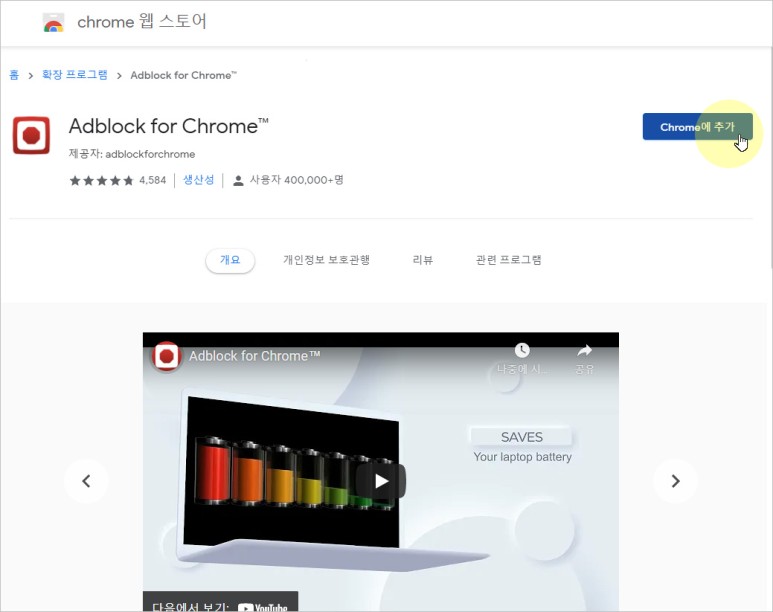Click the Adblock for Chrome page heading

(169, 126)
